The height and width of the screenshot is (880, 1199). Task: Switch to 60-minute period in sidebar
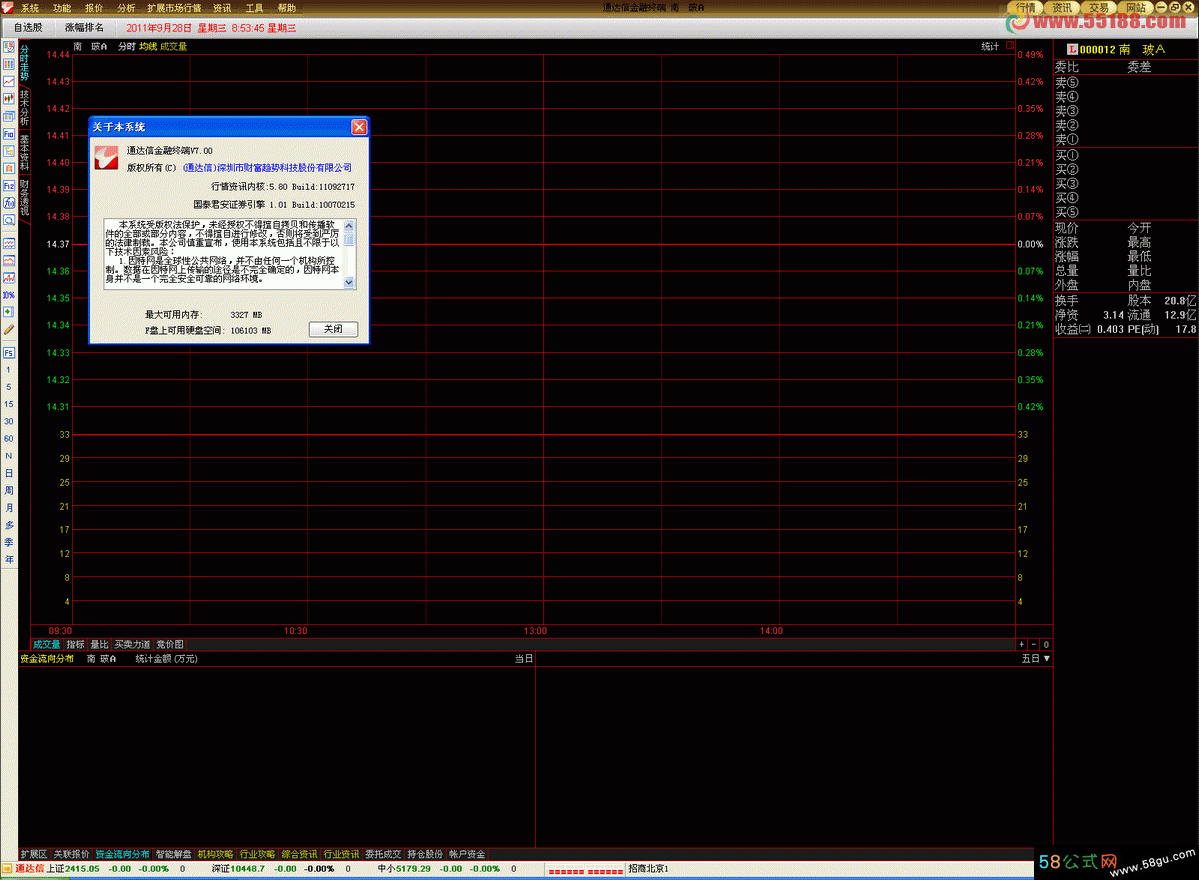(x=8, y=439)
